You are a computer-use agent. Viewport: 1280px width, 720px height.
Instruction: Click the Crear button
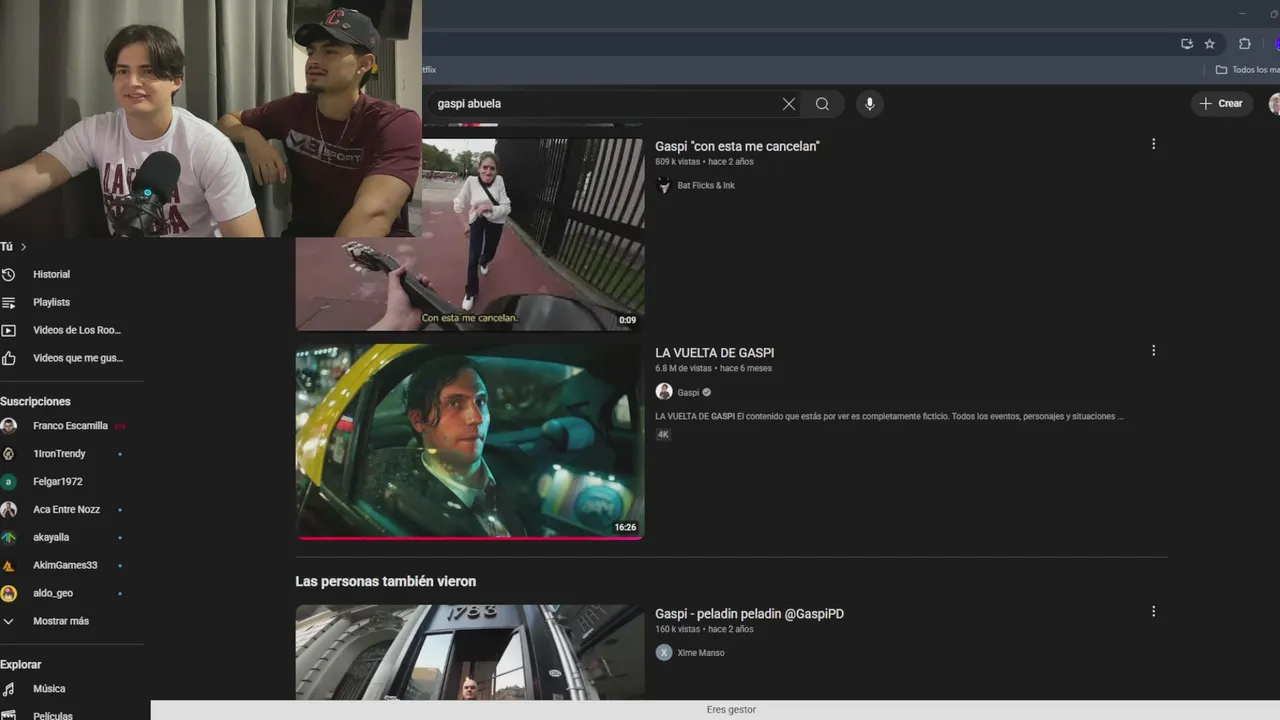(1222, 104)
